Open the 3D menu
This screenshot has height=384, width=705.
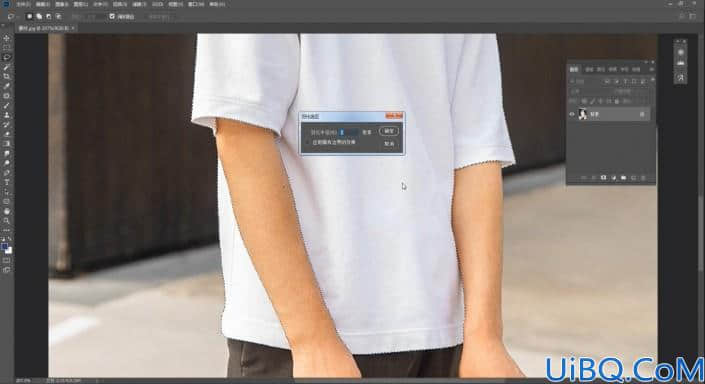click(157, 4)
